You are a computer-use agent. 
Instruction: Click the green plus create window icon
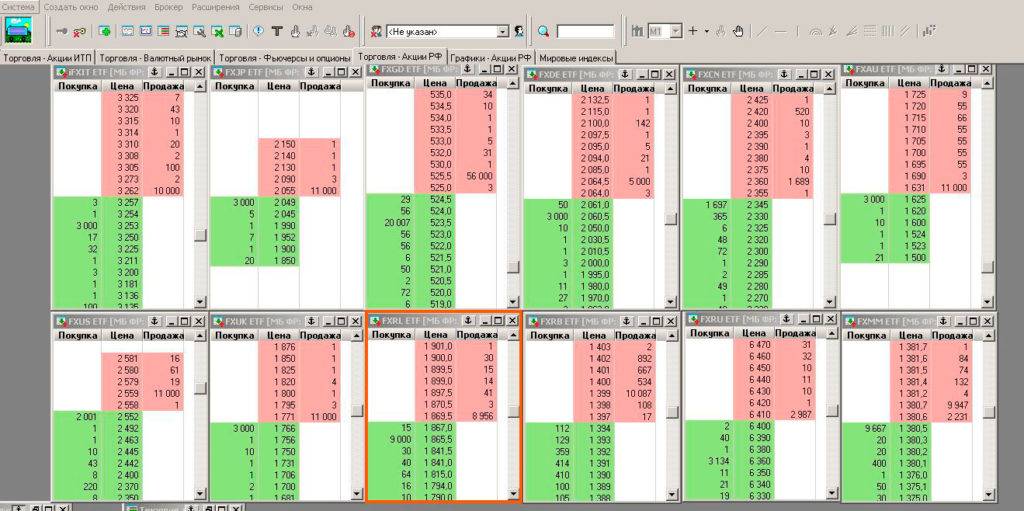point(104,31)
